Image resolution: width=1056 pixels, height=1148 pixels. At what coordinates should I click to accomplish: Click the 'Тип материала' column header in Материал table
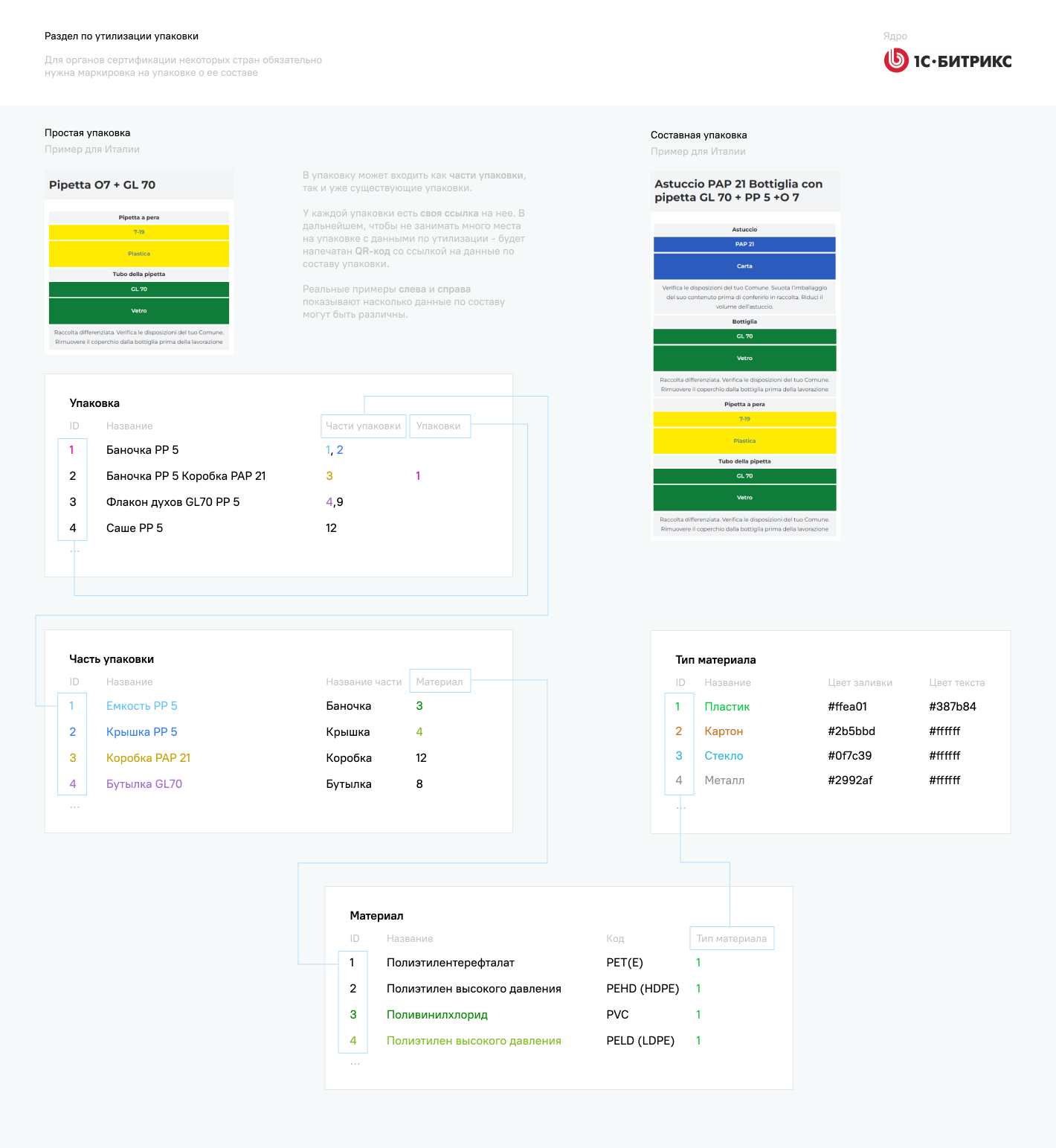(x=731, y=939)
